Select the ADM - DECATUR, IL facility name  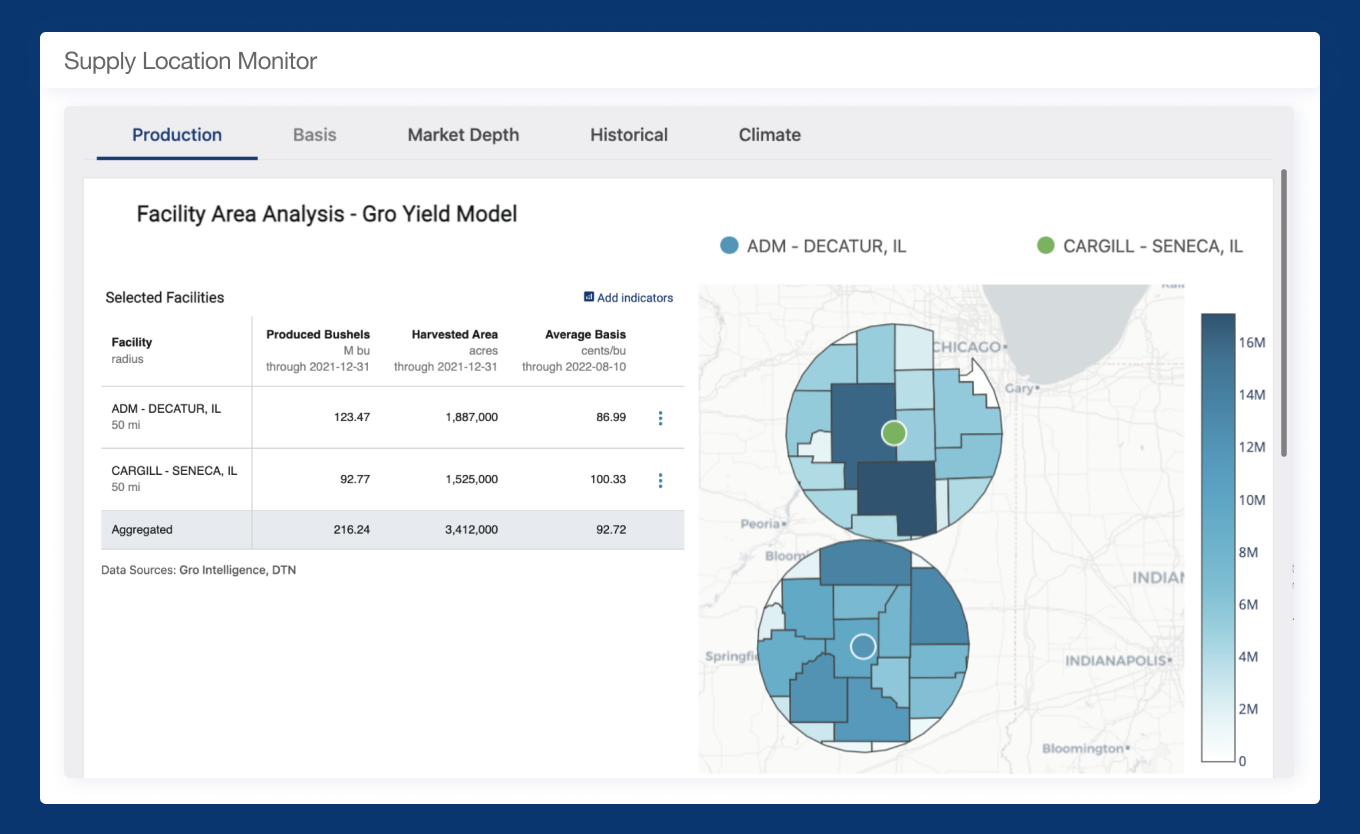pos(166,409)
